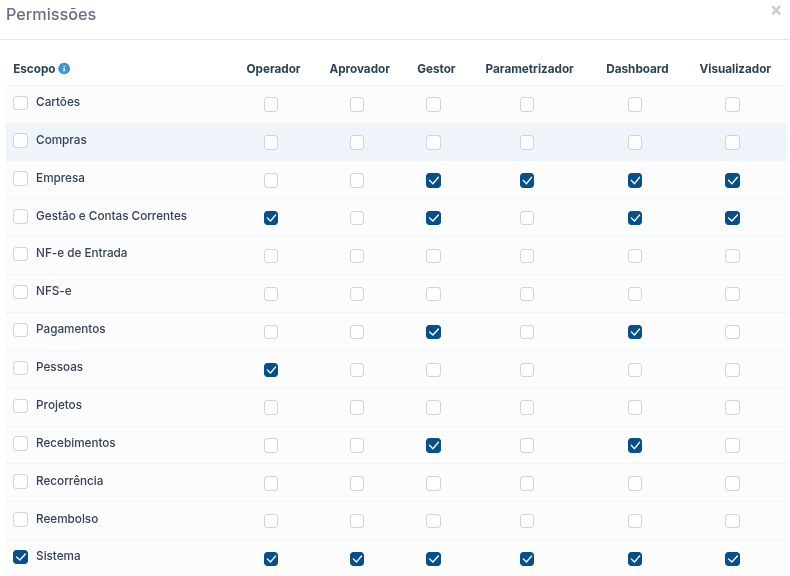
Task: Click the Visualizador column header
Action: pyautogui.click(x=735, y=69)
